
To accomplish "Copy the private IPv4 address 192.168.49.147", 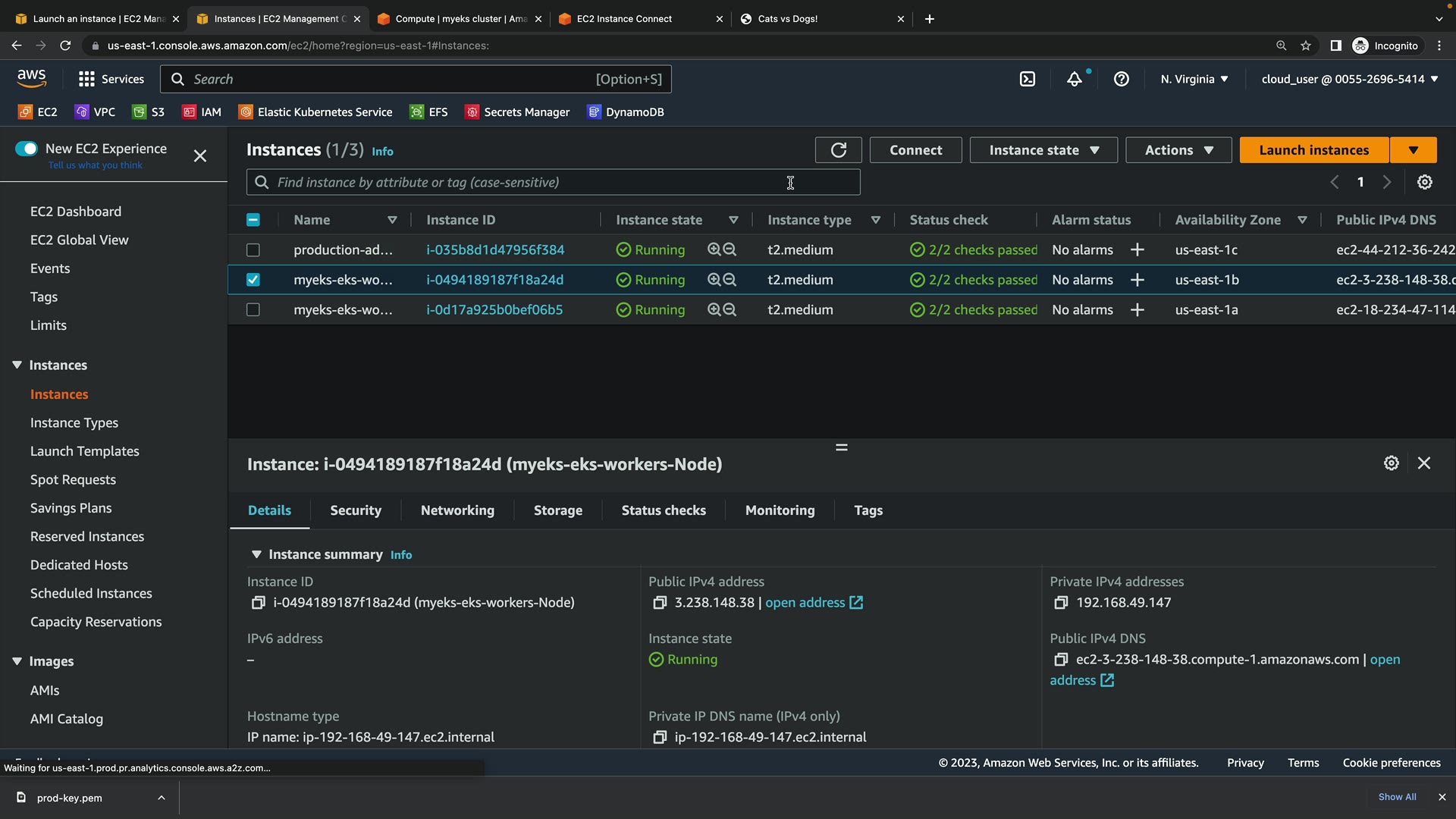I will pyautogui.click(x=1061, y=603).
